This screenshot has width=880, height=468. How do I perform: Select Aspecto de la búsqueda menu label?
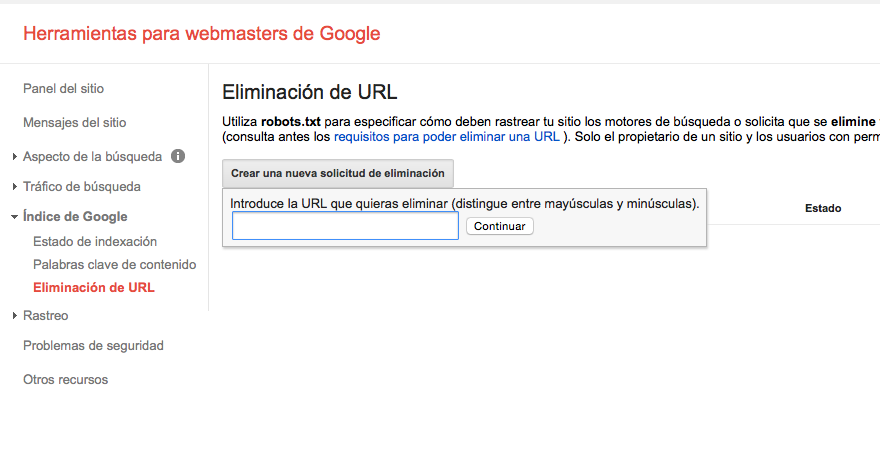93,157
